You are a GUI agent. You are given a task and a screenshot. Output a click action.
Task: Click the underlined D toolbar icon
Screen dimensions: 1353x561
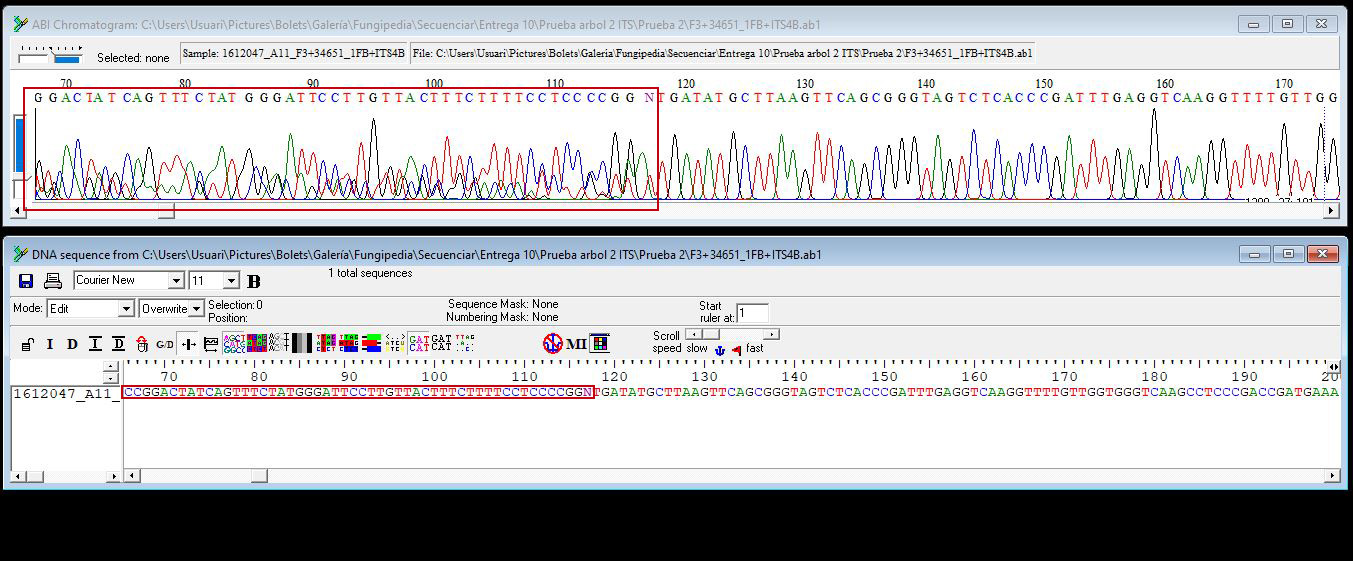(119, 344)
